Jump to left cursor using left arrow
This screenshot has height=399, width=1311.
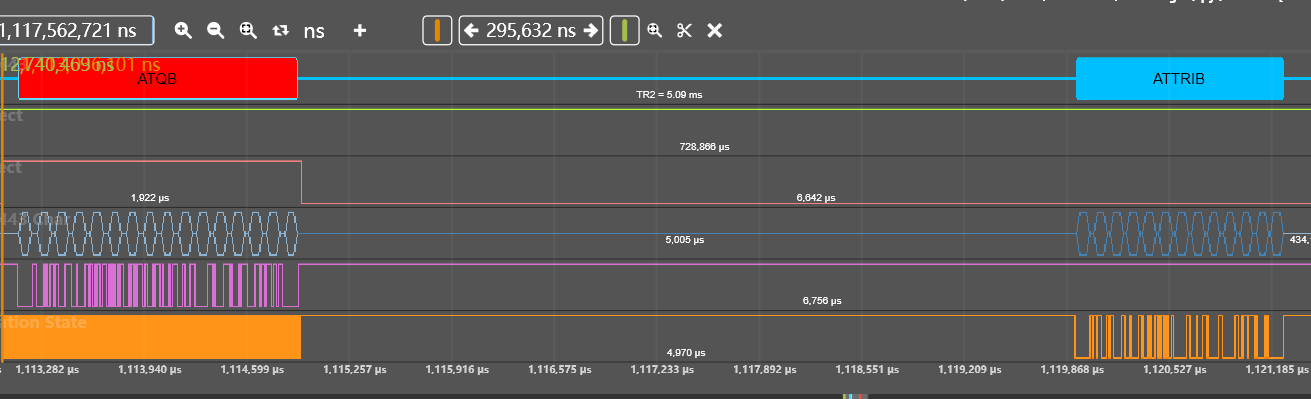471,30
